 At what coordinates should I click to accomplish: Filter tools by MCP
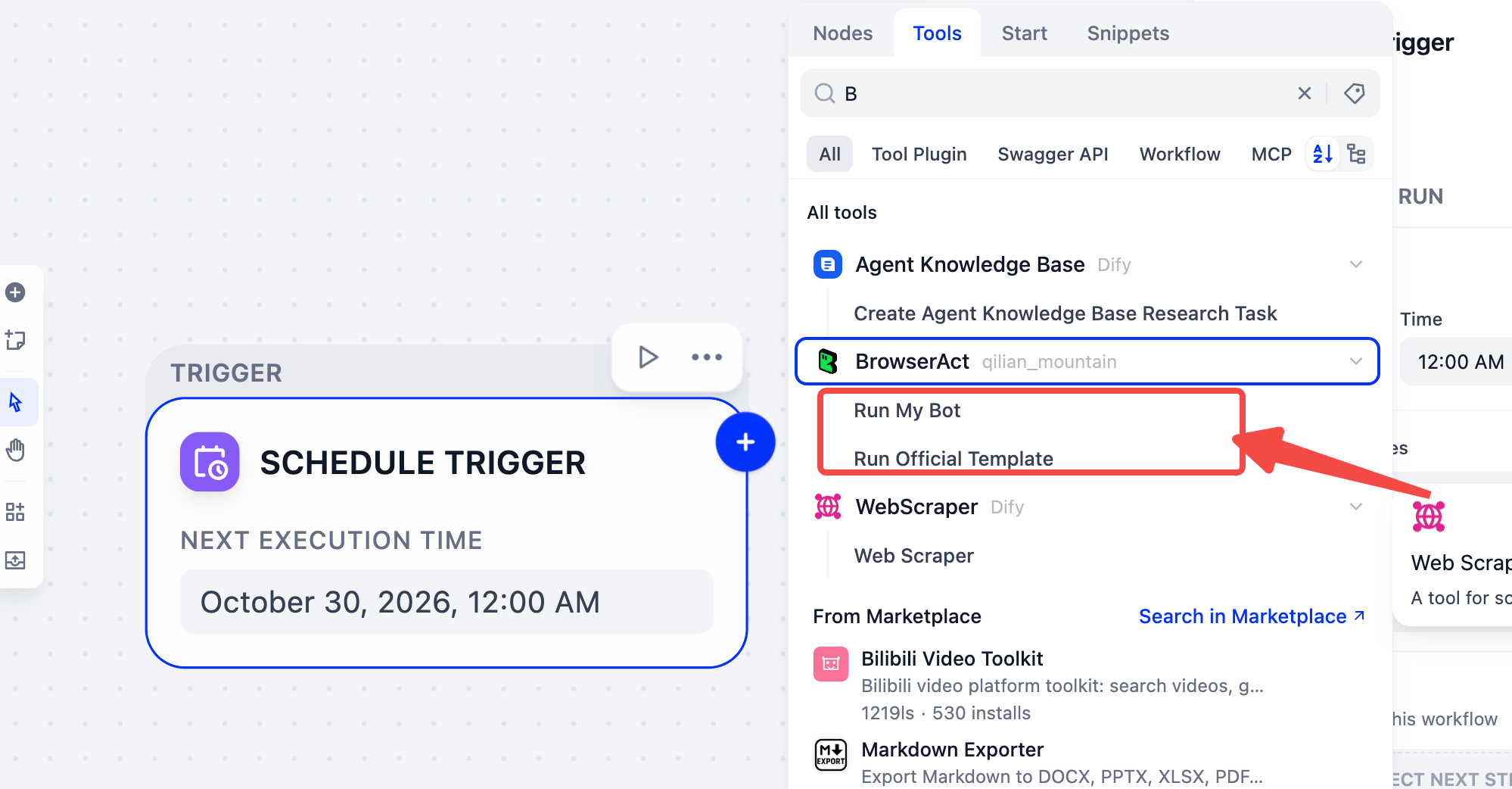pos(1271,154)
